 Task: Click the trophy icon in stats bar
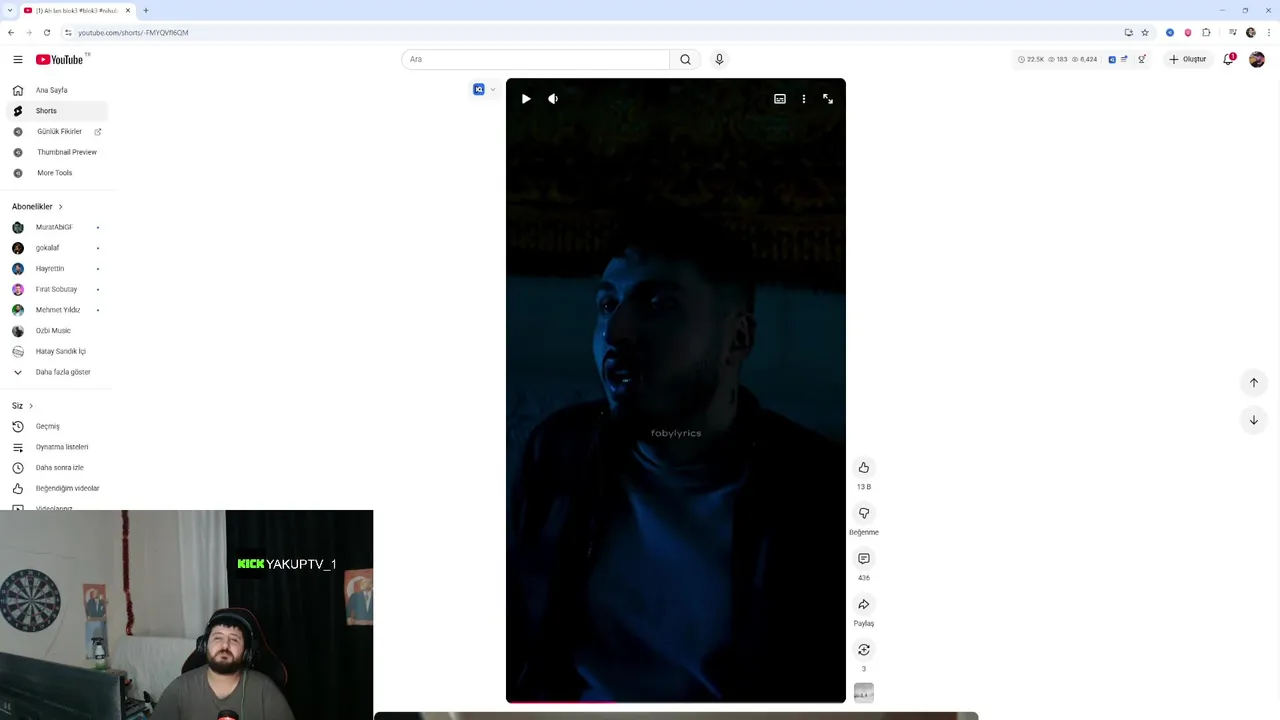click(1142, 59)
